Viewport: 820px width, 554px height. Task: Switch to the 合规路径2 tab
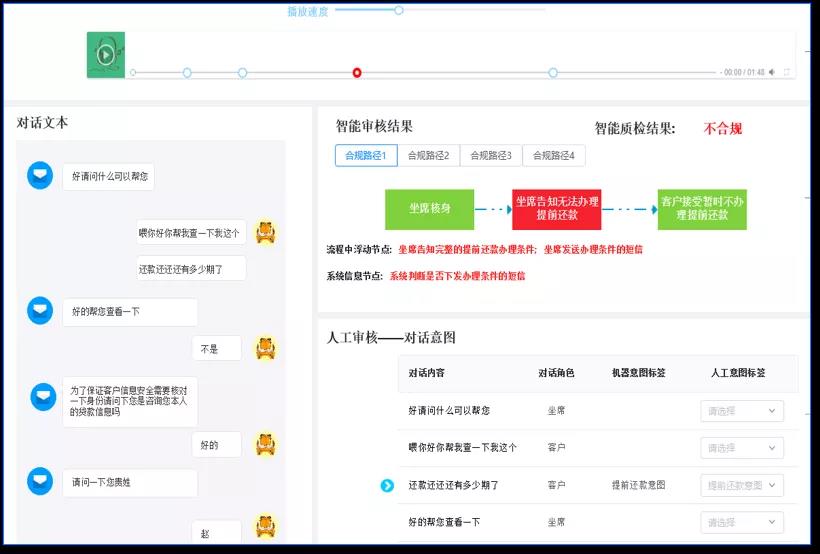tap(428, 156)
